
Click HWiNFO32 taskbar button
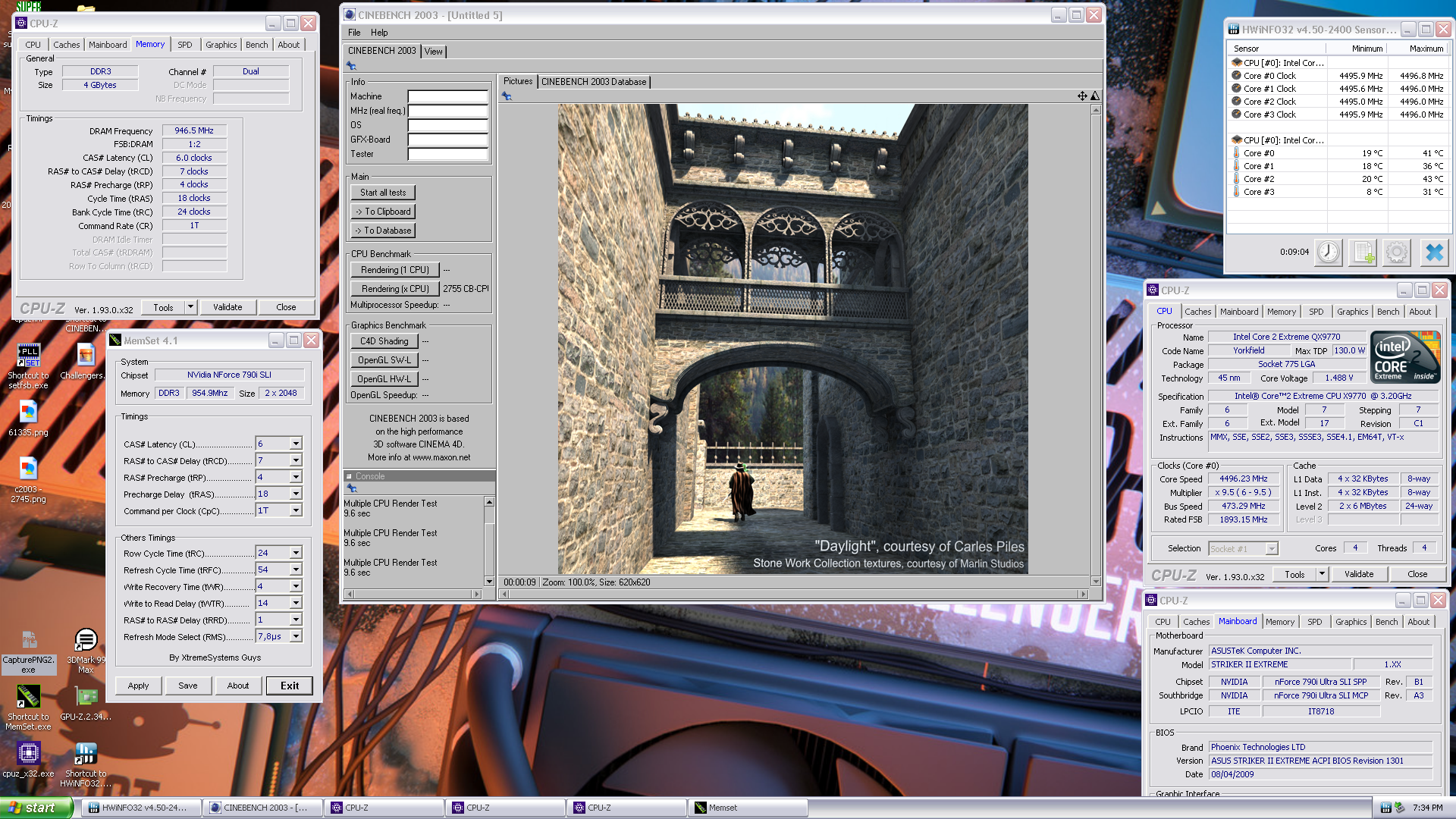pos(141,808)
